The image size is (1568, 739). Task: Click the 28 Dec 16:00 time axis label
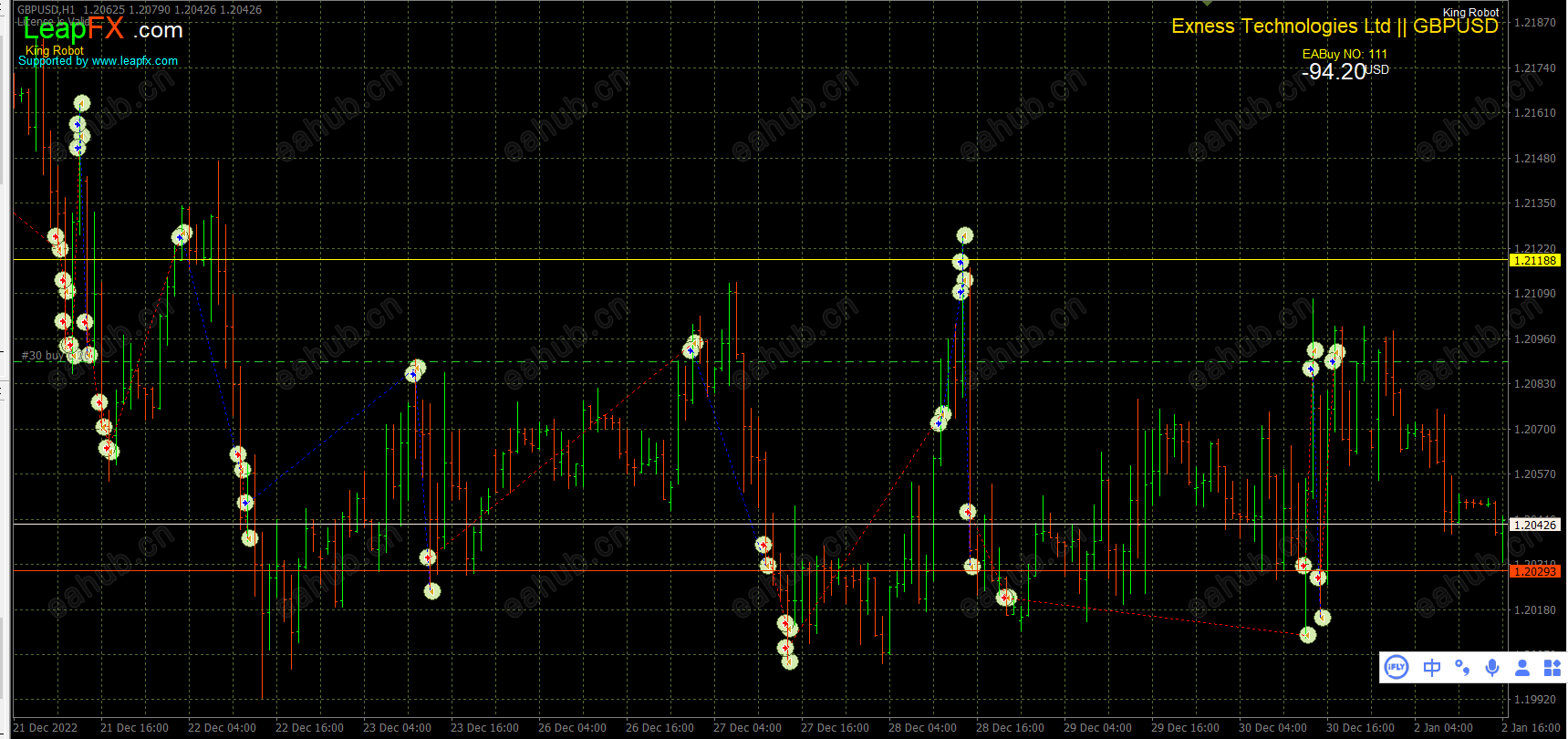1011,728
